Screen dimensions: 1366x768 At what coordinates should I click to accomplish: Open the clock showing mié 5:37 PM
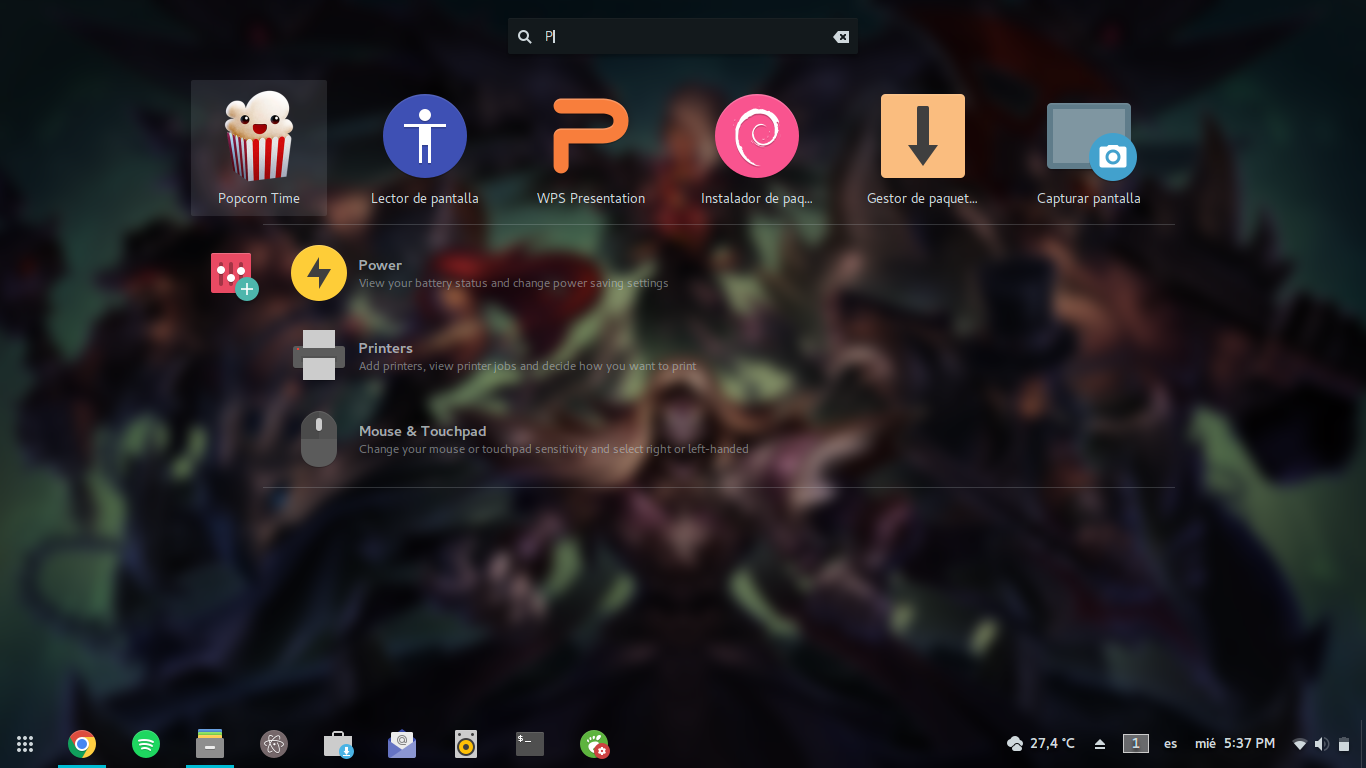click(x=1235, y=743)
